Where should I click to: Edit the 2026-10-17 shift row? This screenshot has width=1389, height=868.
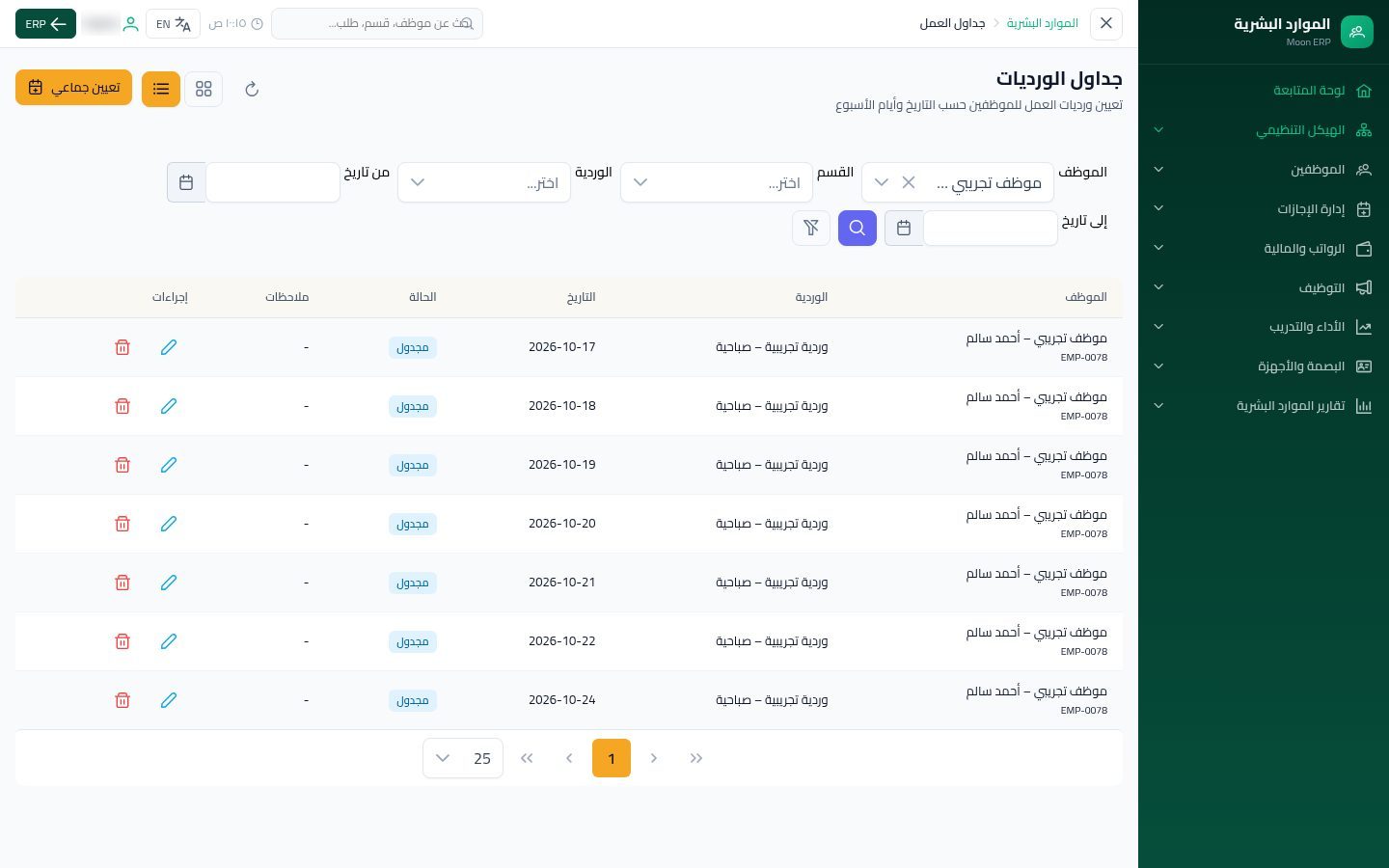pos(169,347)
